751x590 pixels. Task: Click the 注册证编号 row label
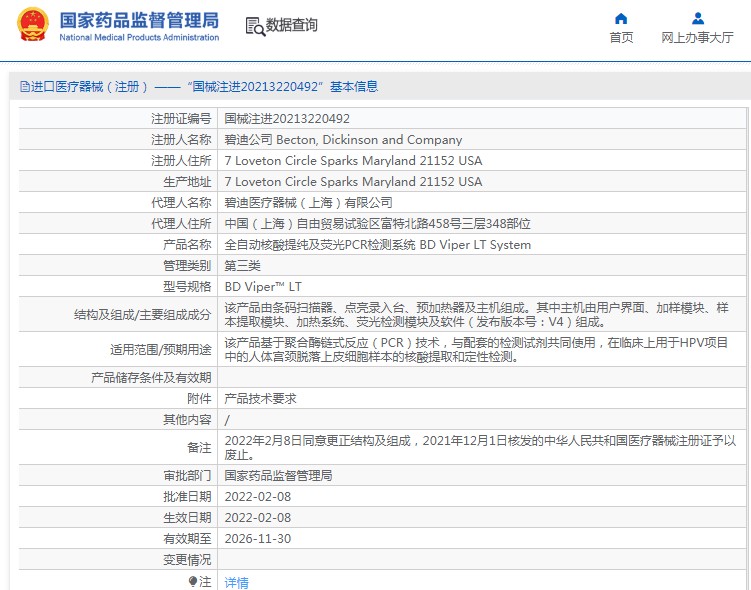pyautogui.click(x=181, y=119)
